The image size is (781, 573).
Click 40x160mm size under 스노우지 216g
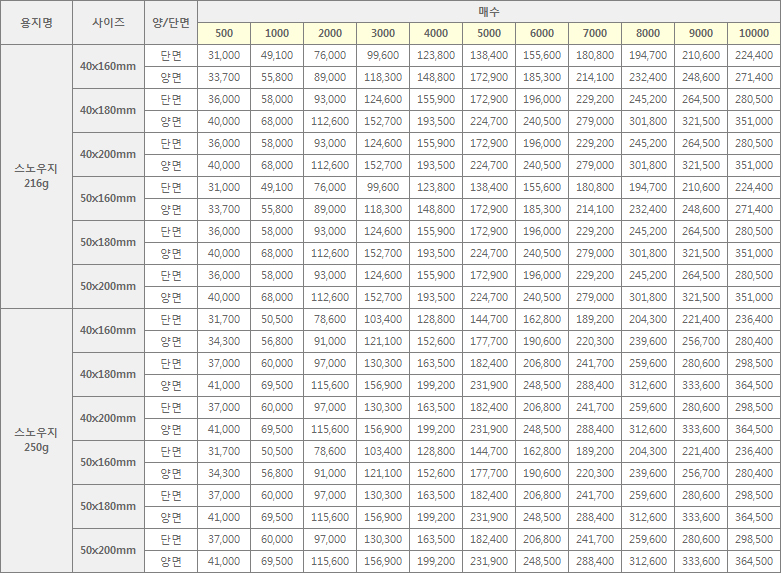pyautogui.click(x=108, y=66)
